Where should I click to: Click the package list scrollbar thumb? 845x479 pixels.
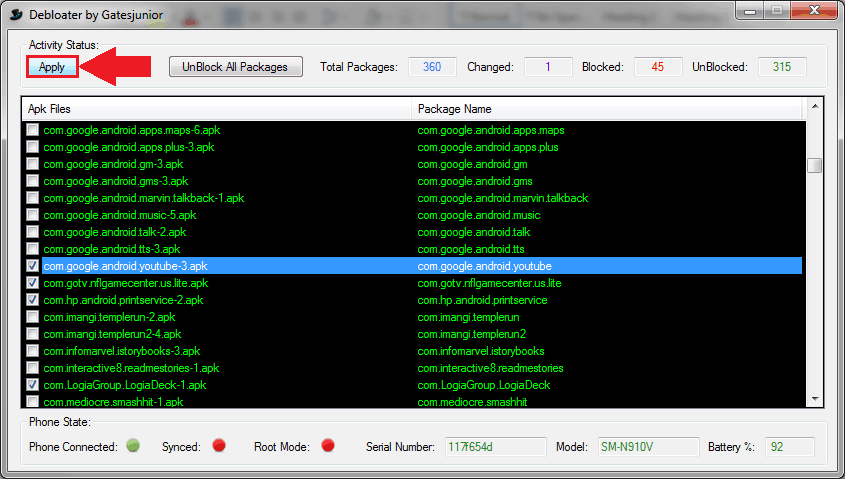tap(814, 166)
